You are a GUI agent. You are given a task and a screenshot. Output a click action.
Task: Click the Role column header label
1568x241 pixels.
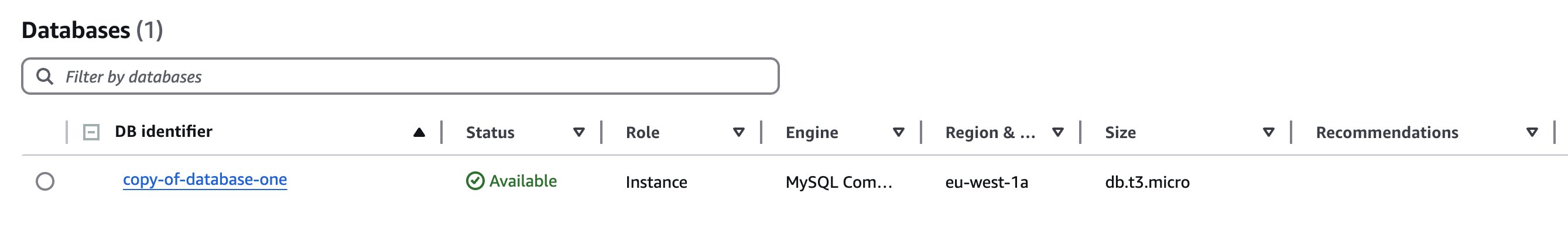(x=642, y=133)
